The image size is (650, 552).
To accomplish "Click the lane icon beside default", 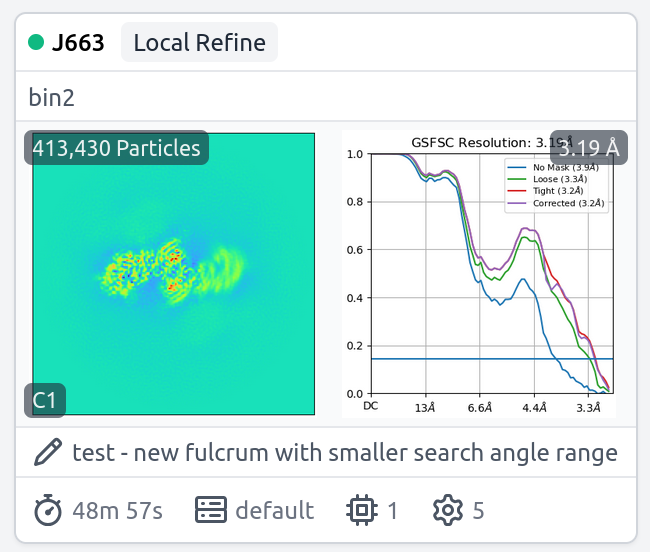I will [x=210, y=511].
